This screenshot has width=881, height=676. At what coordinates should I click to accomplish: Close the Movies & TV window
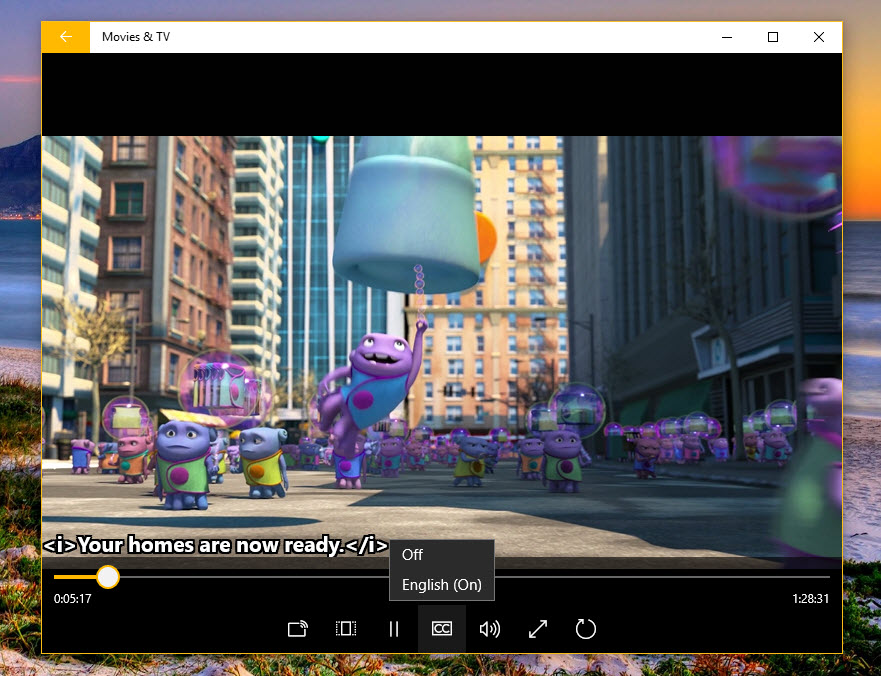(x=819, y=37)
